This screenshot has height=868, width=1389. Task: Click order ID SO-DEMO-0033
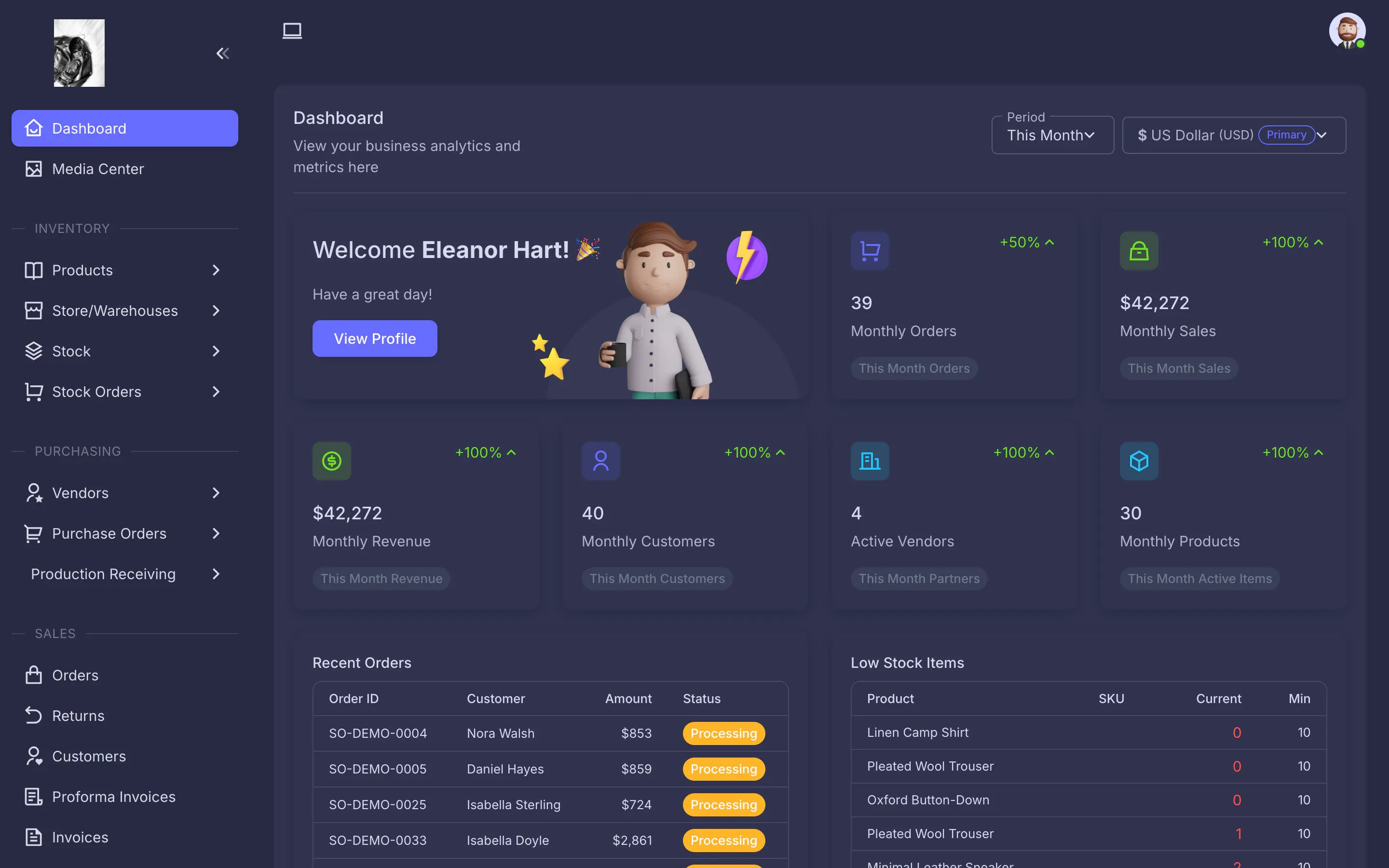point(378,840)
